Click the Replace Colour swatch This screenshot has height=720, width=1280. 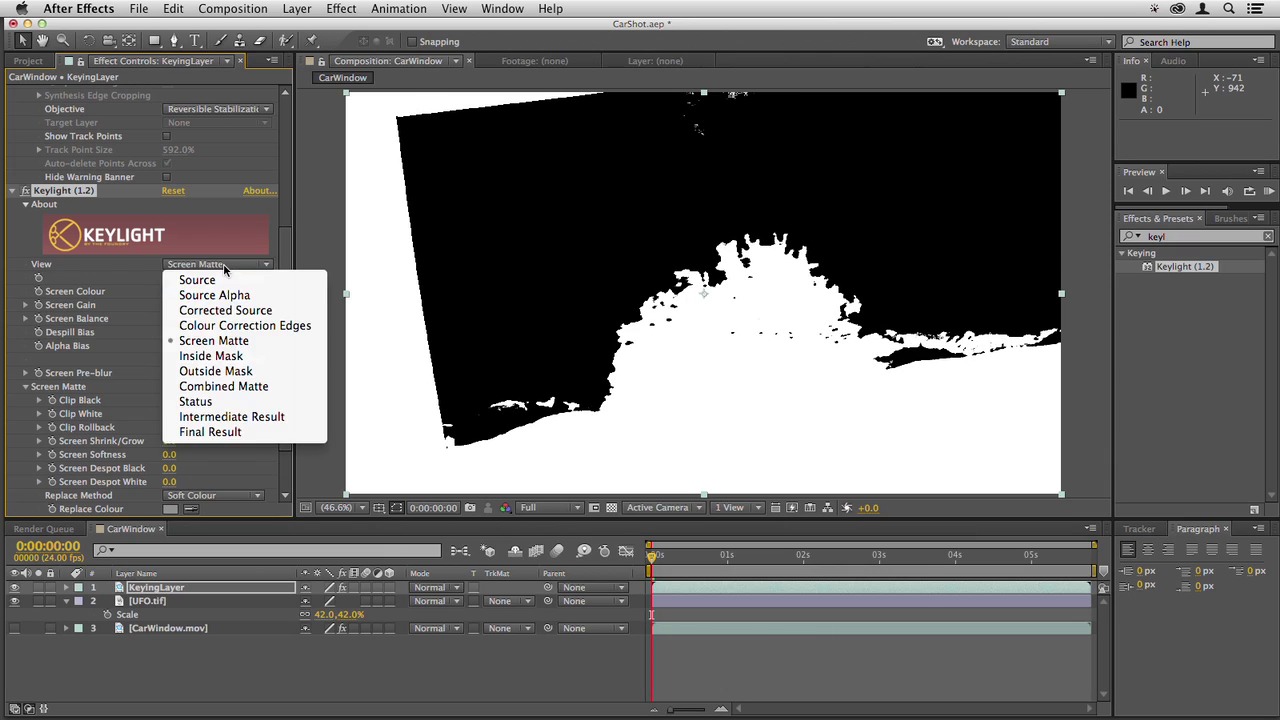(x=170, y=509)
